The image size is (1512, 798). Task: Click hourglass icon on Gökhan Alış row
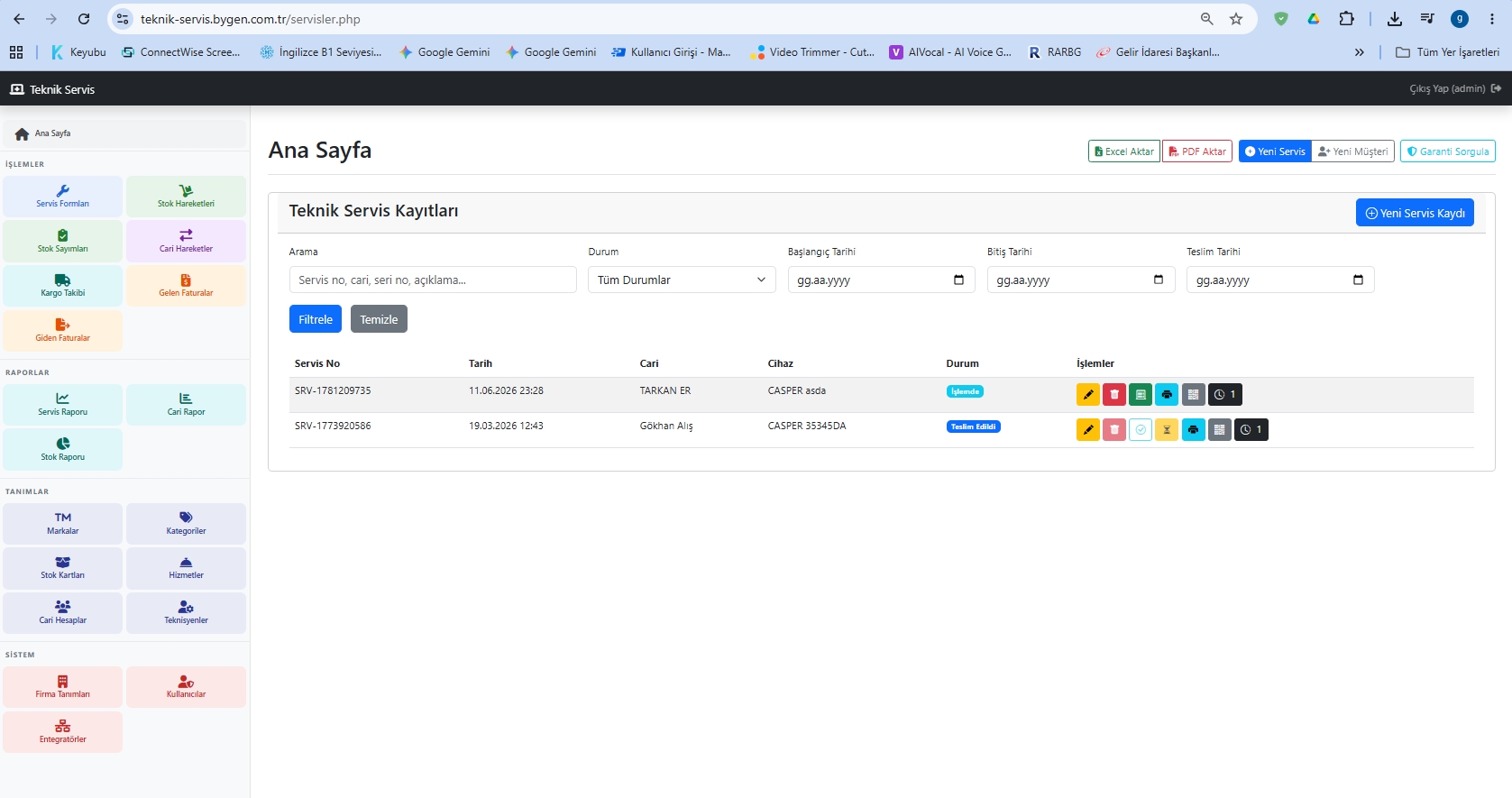click(1167, 429)
